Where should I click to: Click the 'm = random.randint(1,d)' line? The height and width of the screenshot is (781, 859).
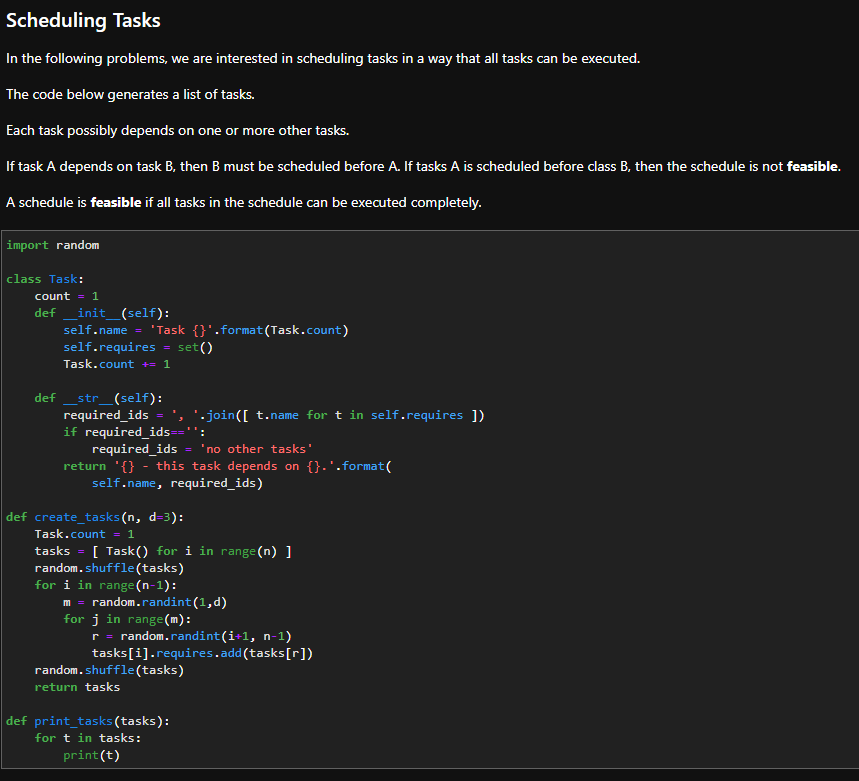pyautogui.click(x=145, y=602)
